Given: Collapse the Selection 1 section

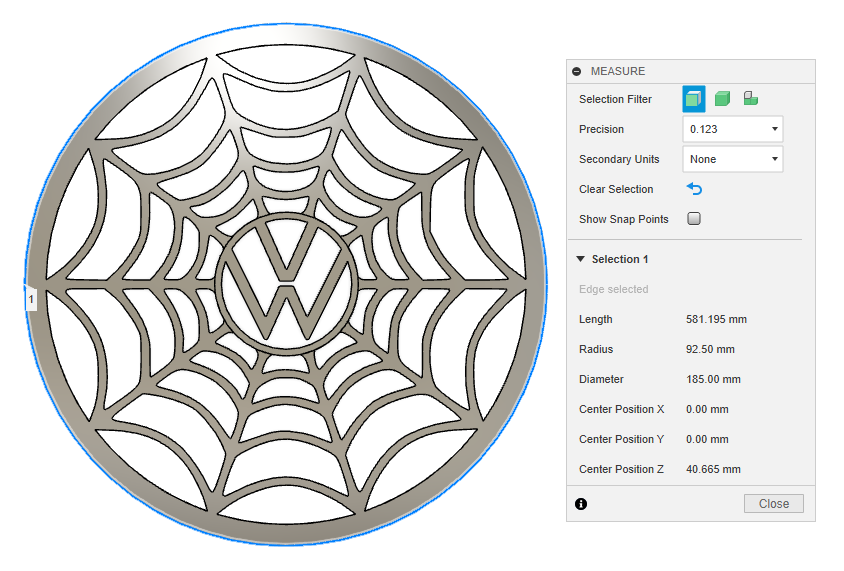Looking at the screenshot, I should (580, 259).
